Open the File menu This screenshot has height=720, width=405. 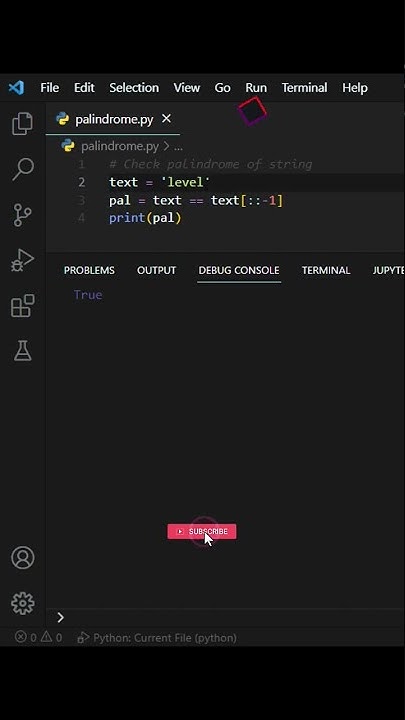point(49,88)
